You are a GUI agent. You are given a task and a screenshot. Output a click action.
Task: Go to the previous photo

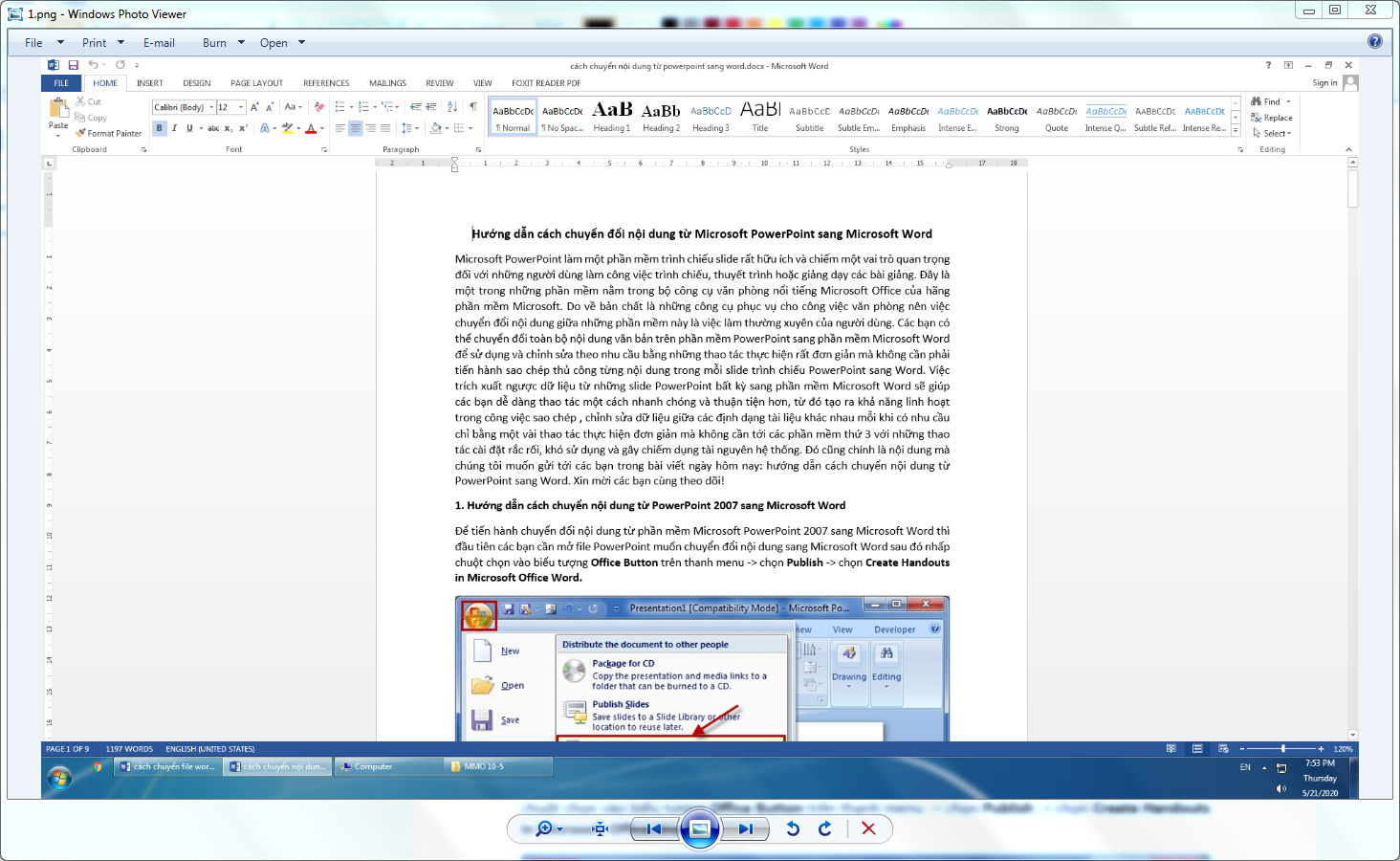654,828
